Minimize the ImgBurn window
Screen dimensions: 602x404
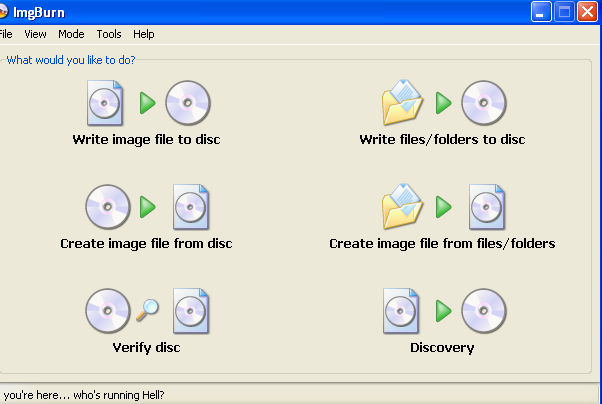pos(541,12)
